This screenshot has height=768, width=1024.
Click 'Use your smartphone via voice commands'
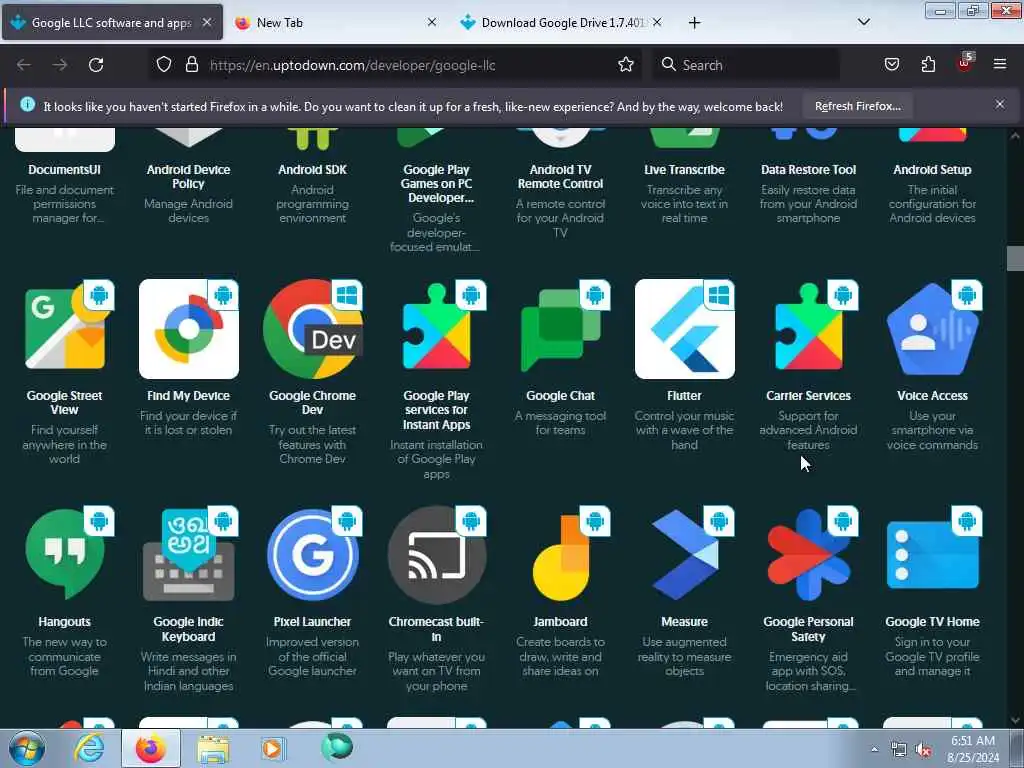tap(933, 430)
